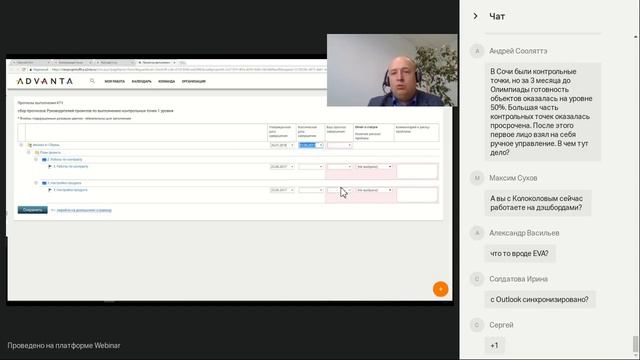Open status dropdown 'Не выбрано' for second milestone
This screenshot has height=360, width=640.
[x=374, y=190]
